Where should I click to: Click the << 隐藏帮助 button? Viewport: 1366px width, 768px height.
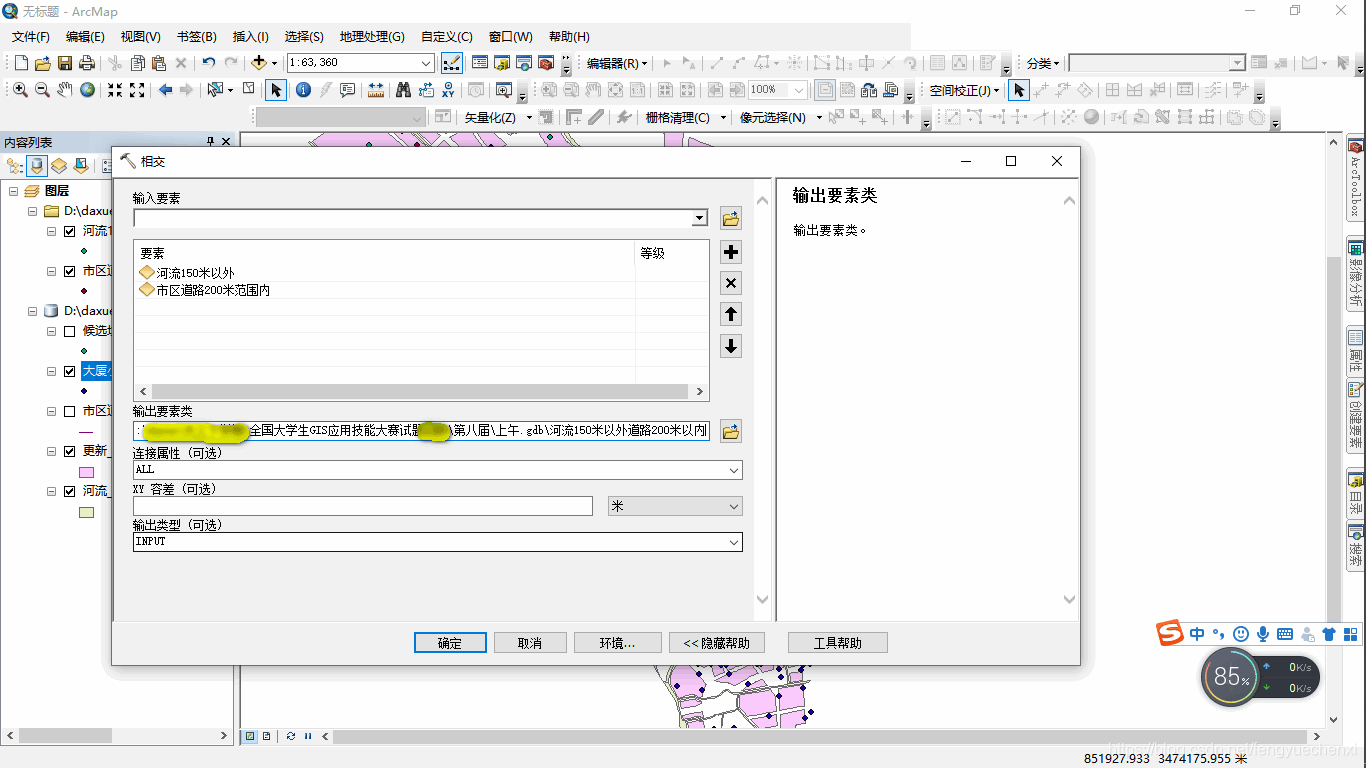(x=716, y=643)
